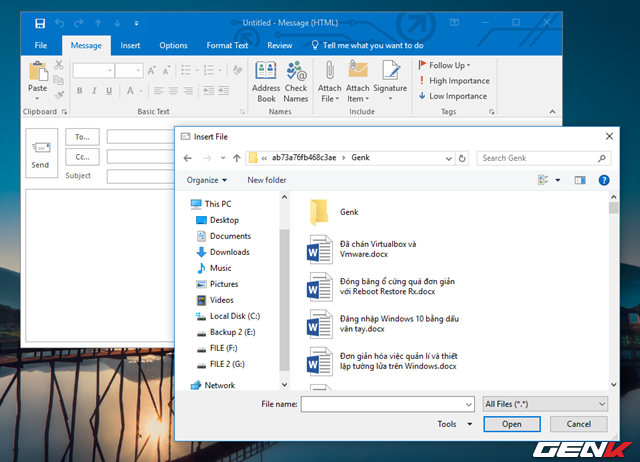This screenshot has width=640, height=462.
Task: Click the Search Genk box
Action: [x=544, y=158]
